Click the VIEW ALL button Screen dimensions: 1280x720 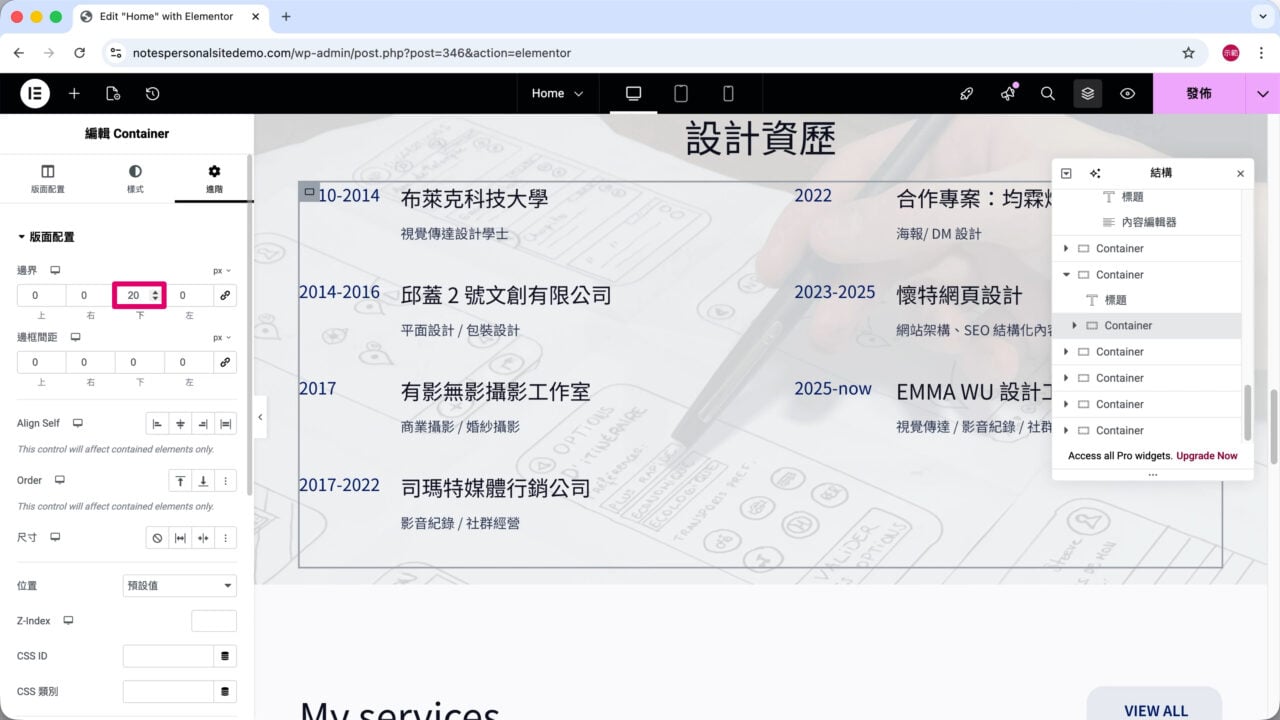1155,704
